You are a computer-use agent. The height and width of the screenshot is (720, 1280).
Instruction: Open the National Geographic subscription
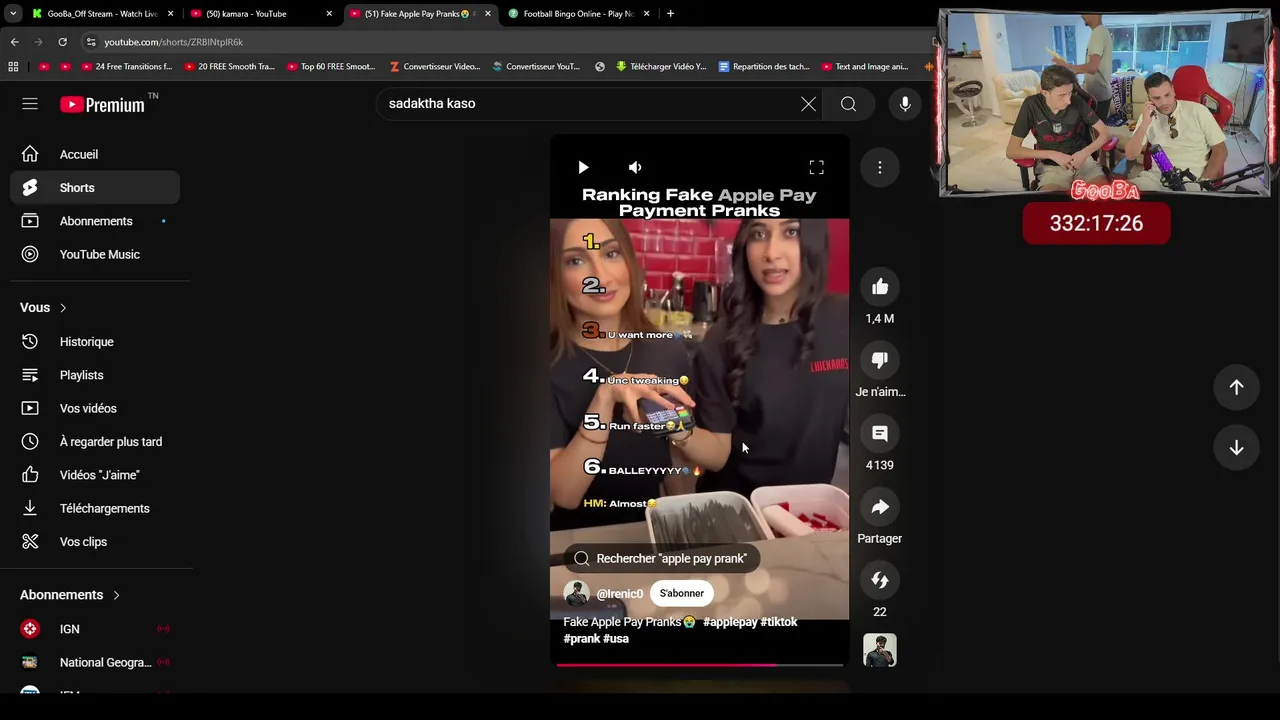coord(95,662)
